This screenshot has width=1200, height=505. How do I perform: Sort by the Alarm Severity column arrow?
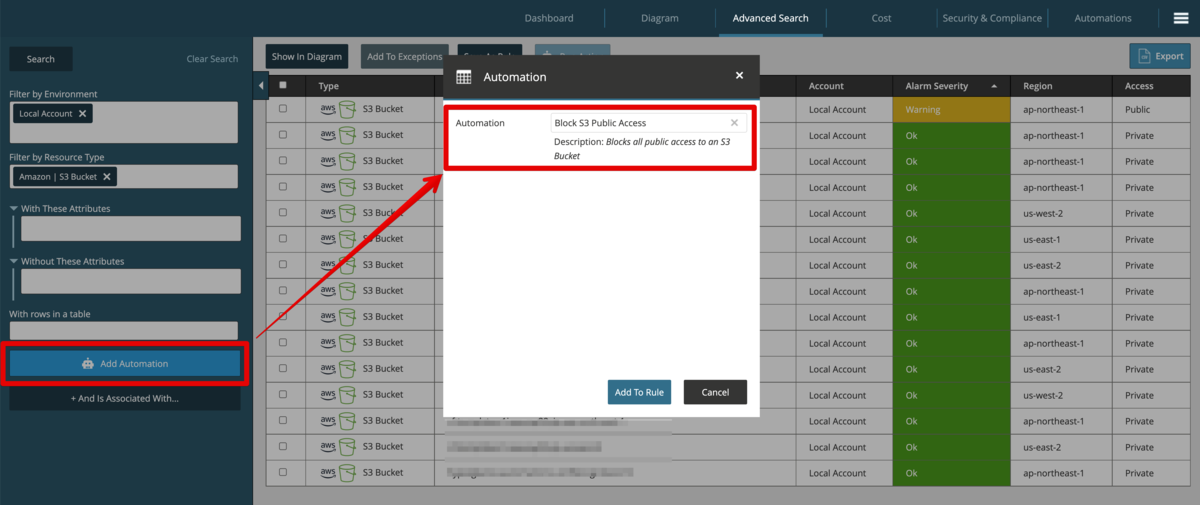pyautogui.click(x=994, y=86)
